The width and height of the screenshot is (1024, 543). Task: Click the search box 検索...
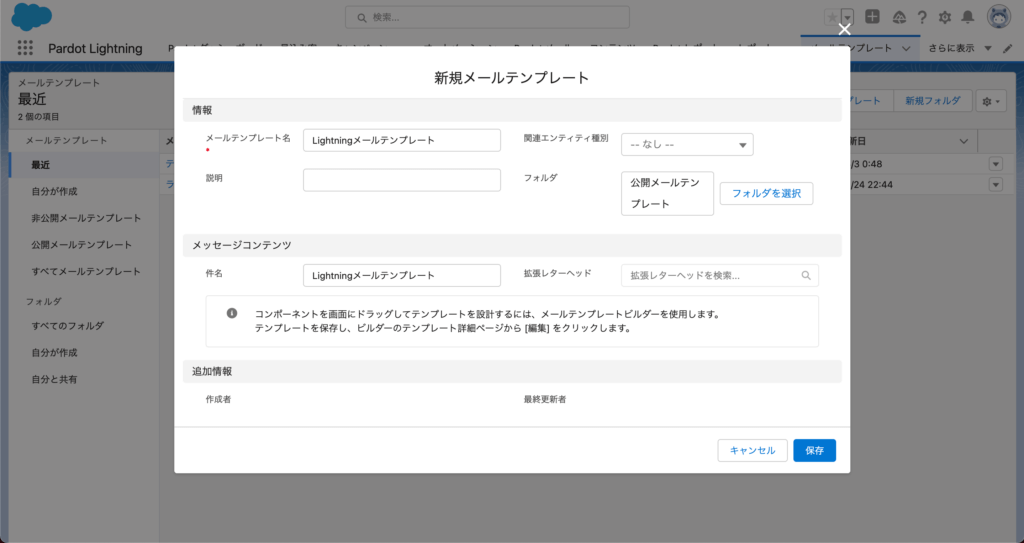coord(487,18)
